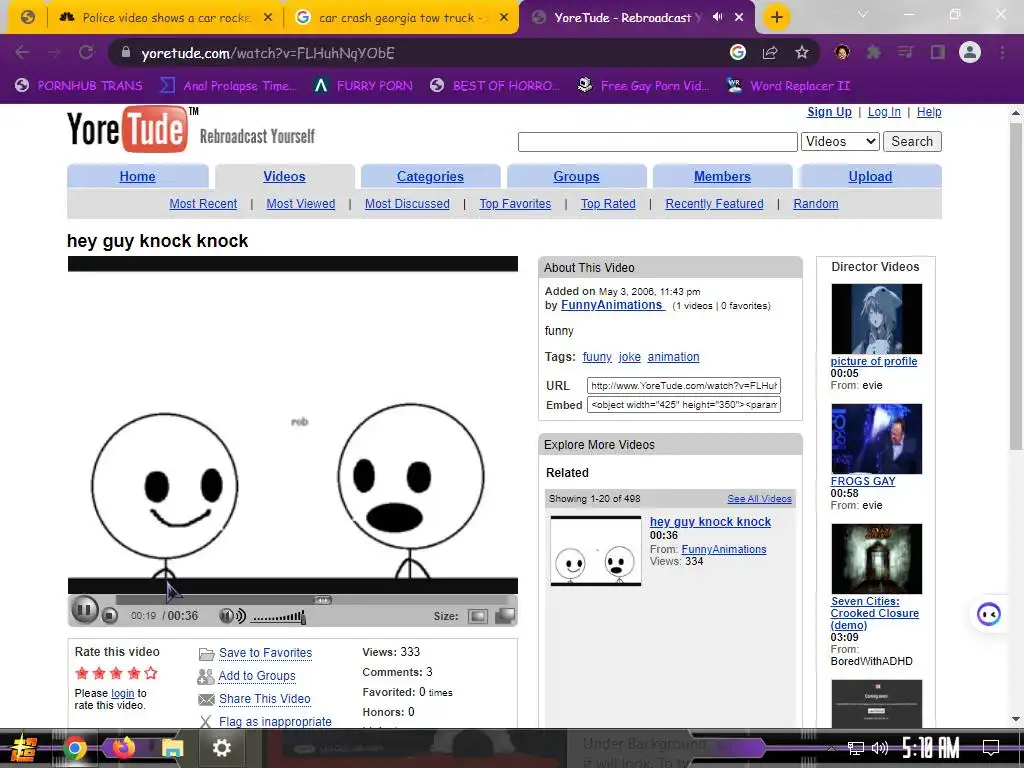
Task: Open Settings gear in the taskbar
Action: tap(222, 748)
